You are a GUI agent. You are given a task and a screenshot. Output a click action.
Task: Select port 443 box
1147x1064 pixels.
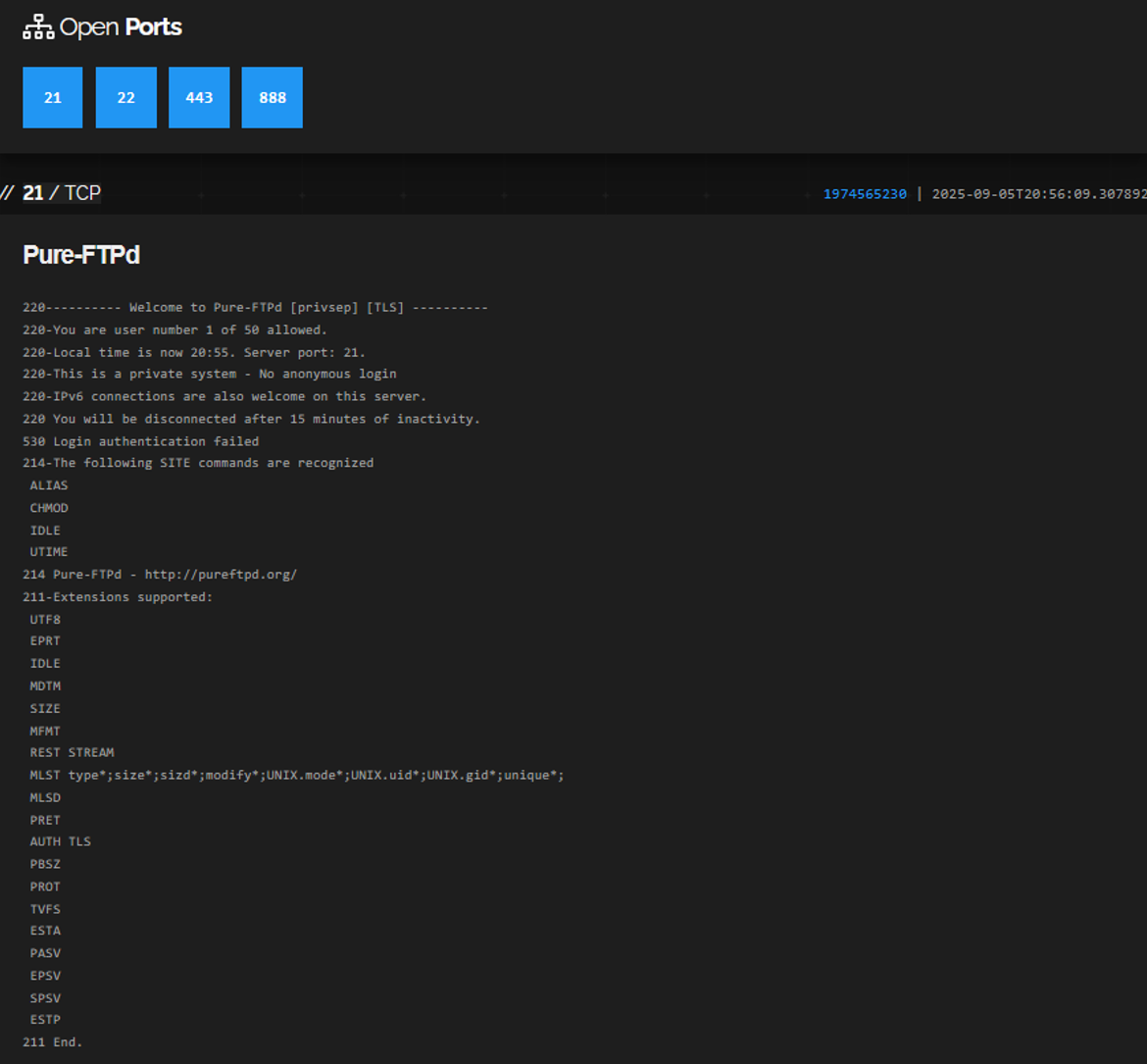(199, 97)
